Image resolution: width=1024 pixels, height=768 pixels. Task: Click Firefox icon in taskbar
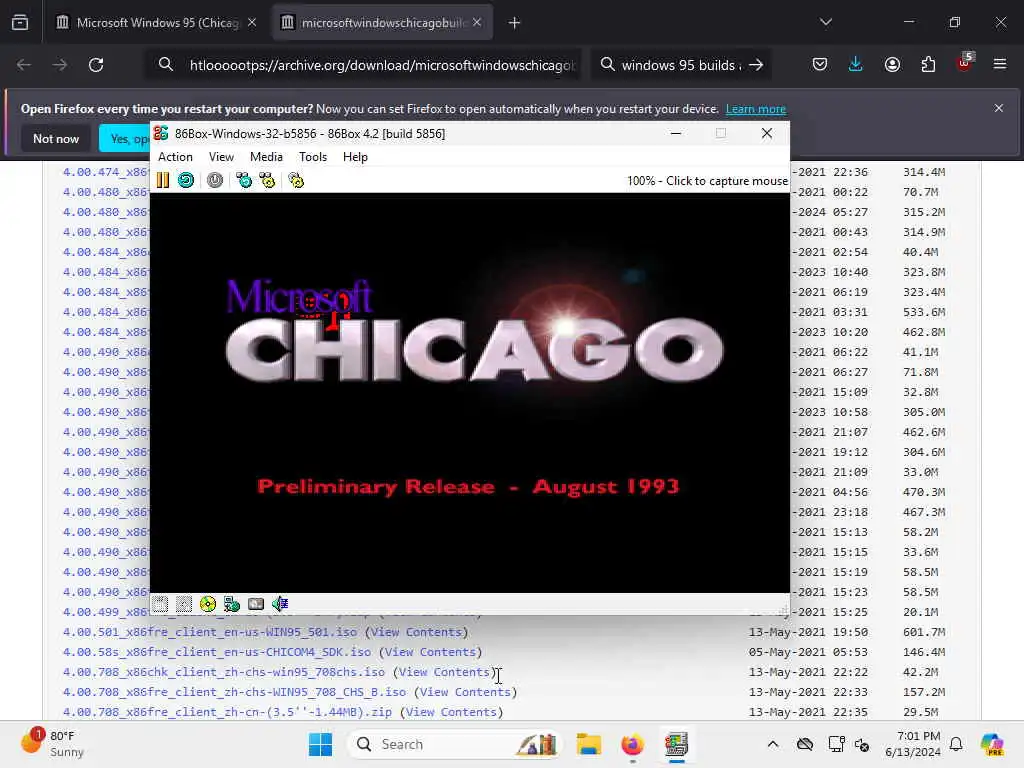click(632, 744)
